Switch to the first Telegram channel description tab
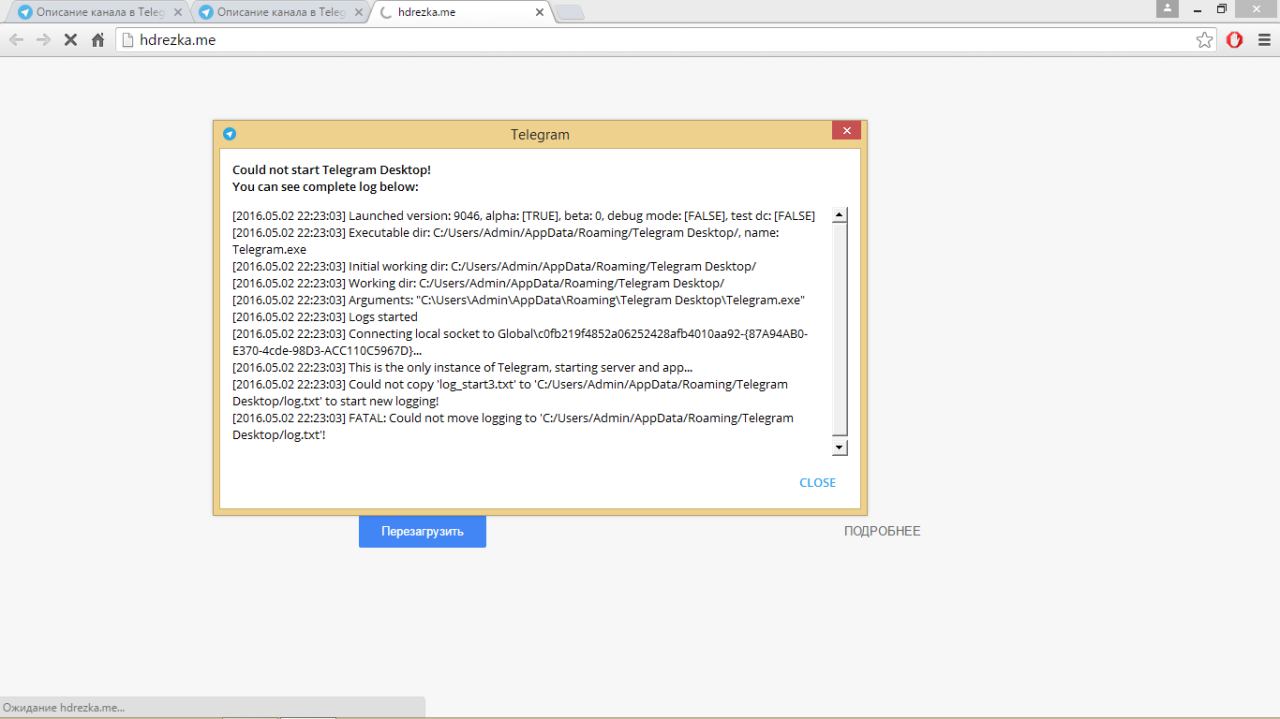The height and width of the screenshot is (719, 1280). click(x=98, y=13)
